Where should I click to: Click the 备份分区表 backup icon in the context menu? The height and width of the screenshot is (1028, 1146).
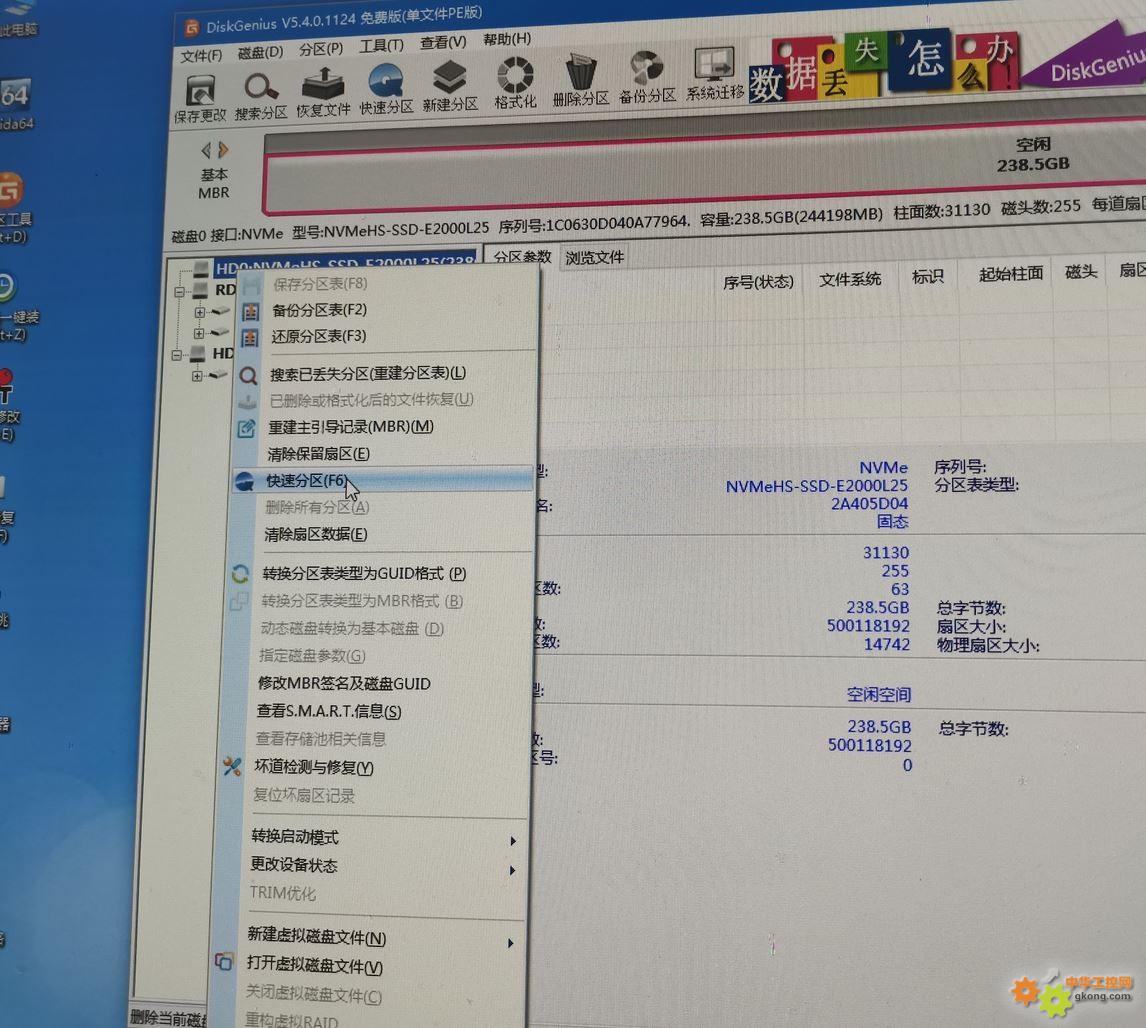[251, 312]
